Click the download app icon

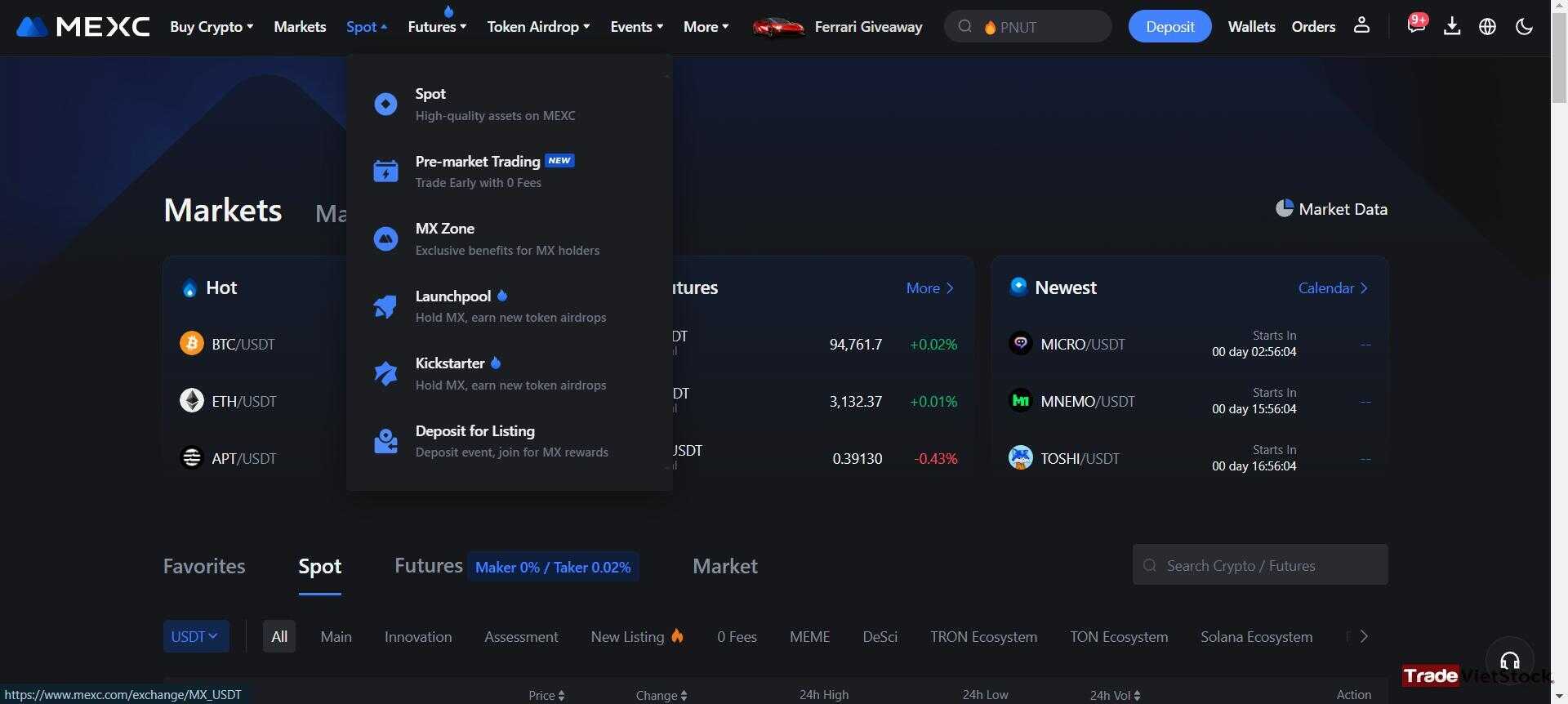pos(1452,26)
